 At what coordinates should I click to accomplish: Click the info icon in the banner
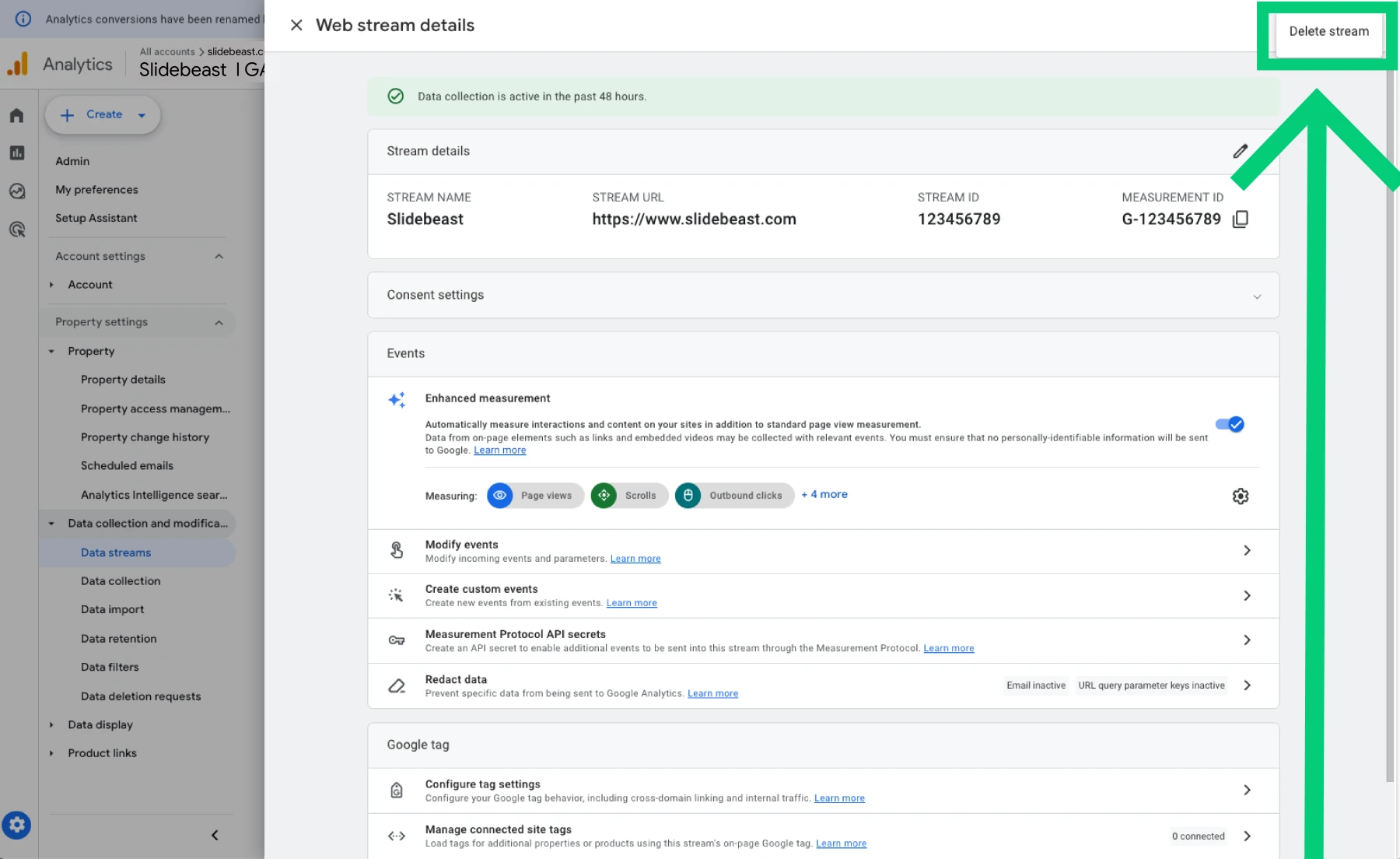[23, 19]
